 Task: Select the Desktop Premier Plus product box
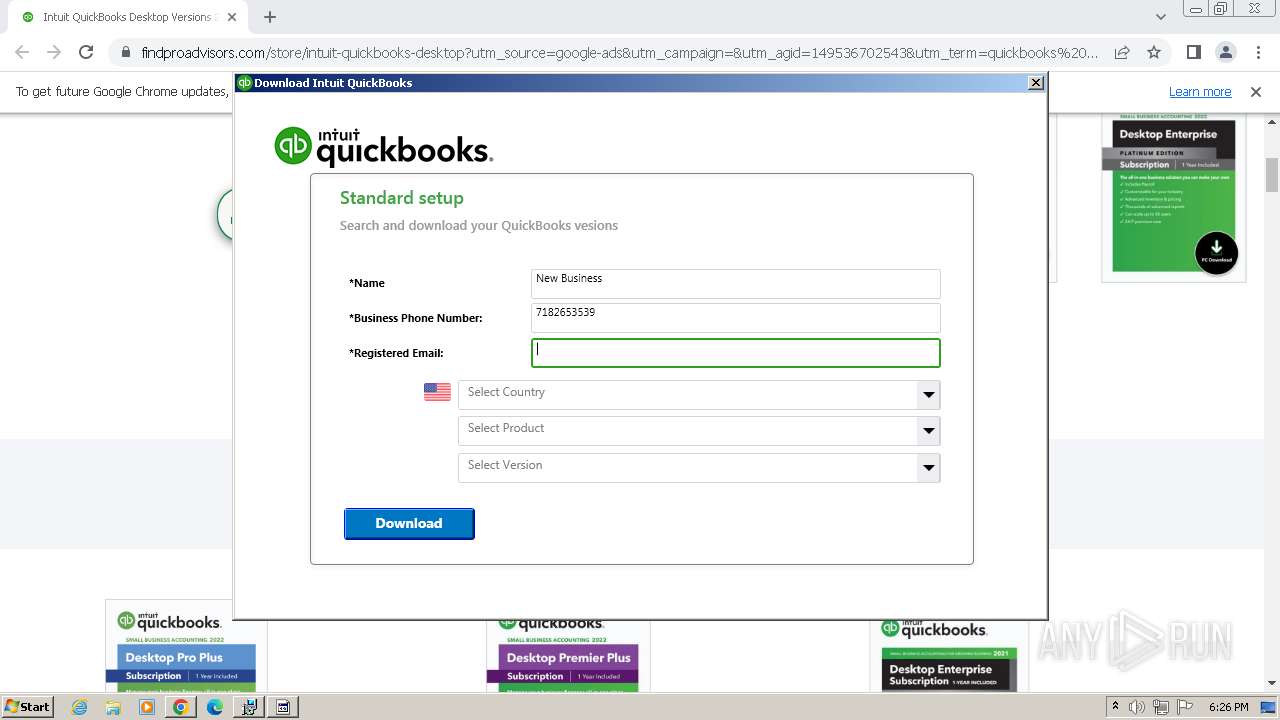click(x=568, y=655)
